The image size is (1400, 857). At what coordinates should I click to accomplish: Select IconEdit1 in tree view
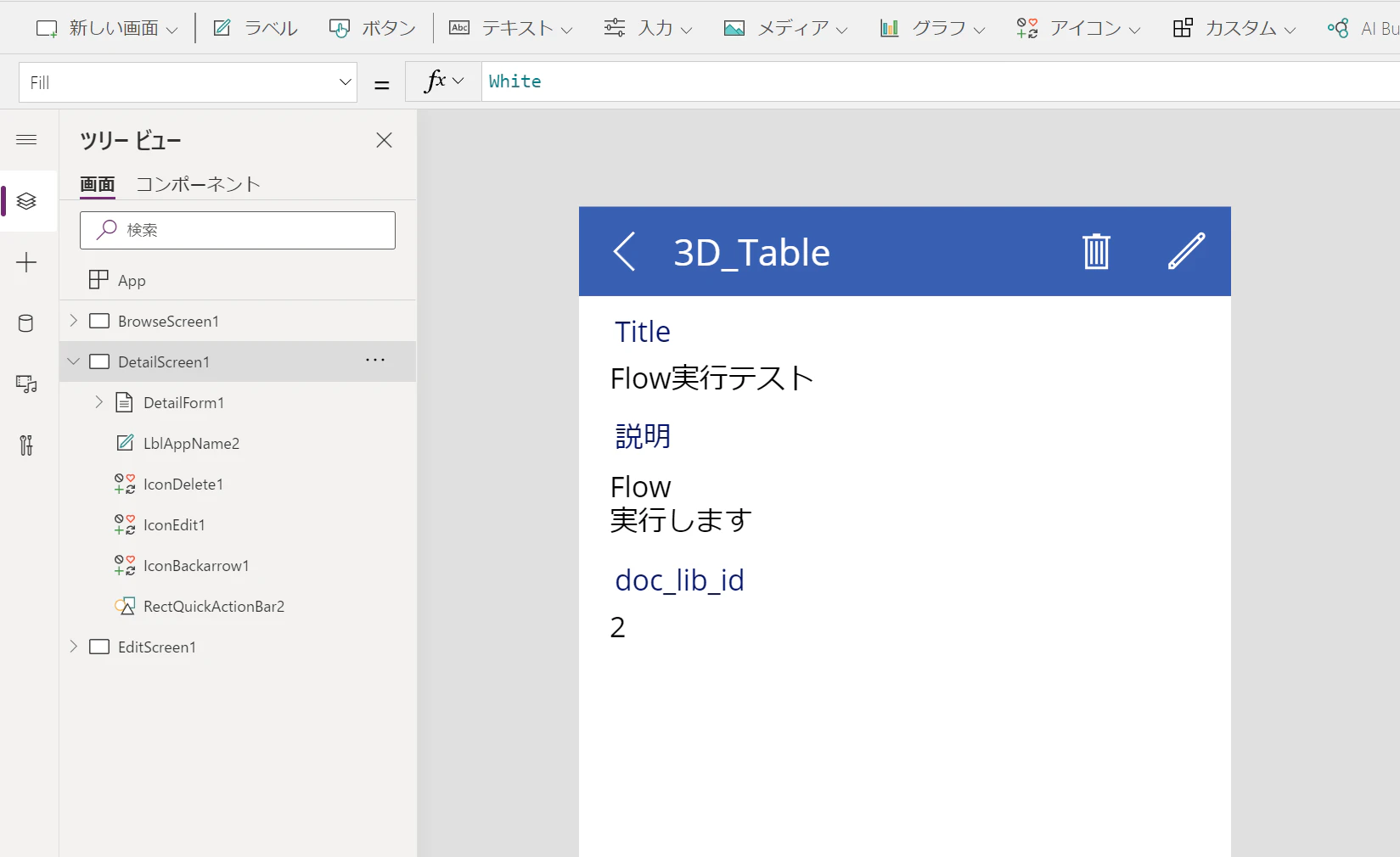coord(174,525)
